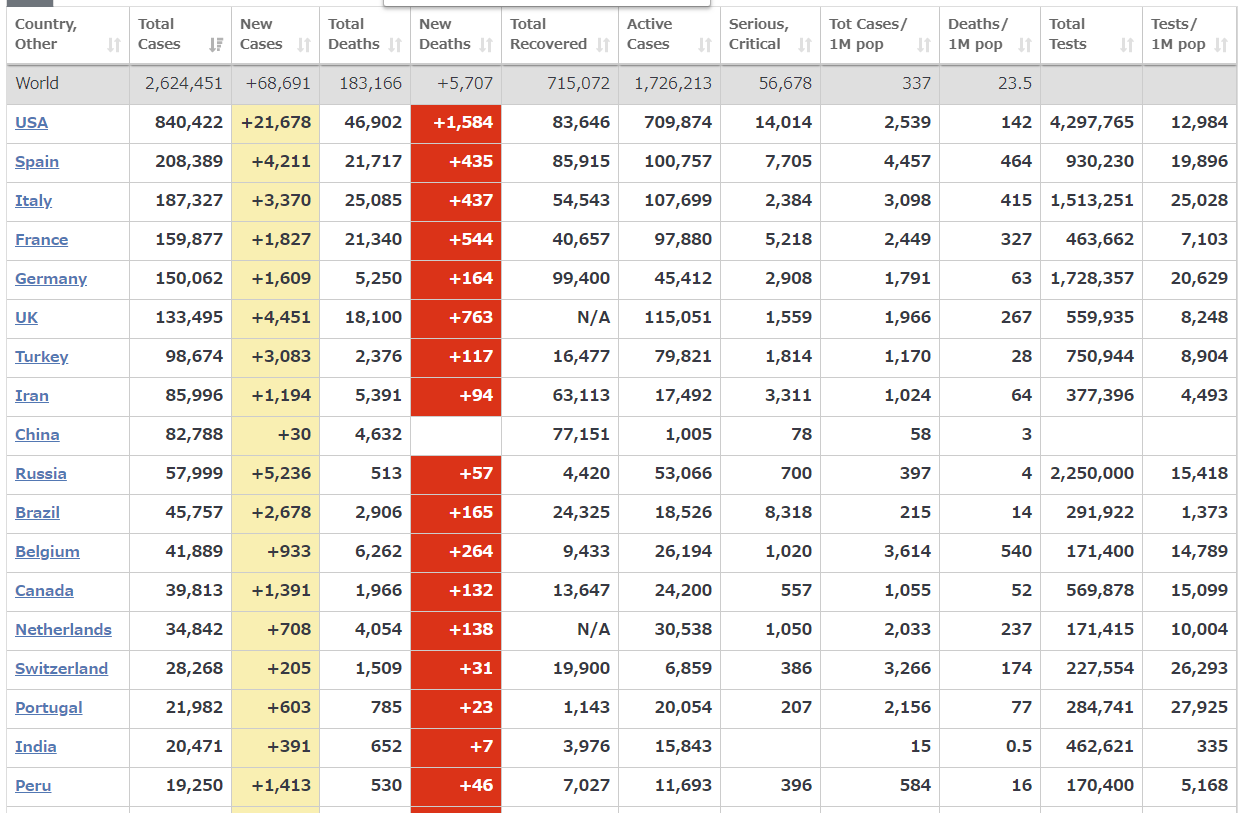Click Iran total tests 377,396
Image resolution: width=1254 pixels, height=813 pixels.
click(1100, 395)
